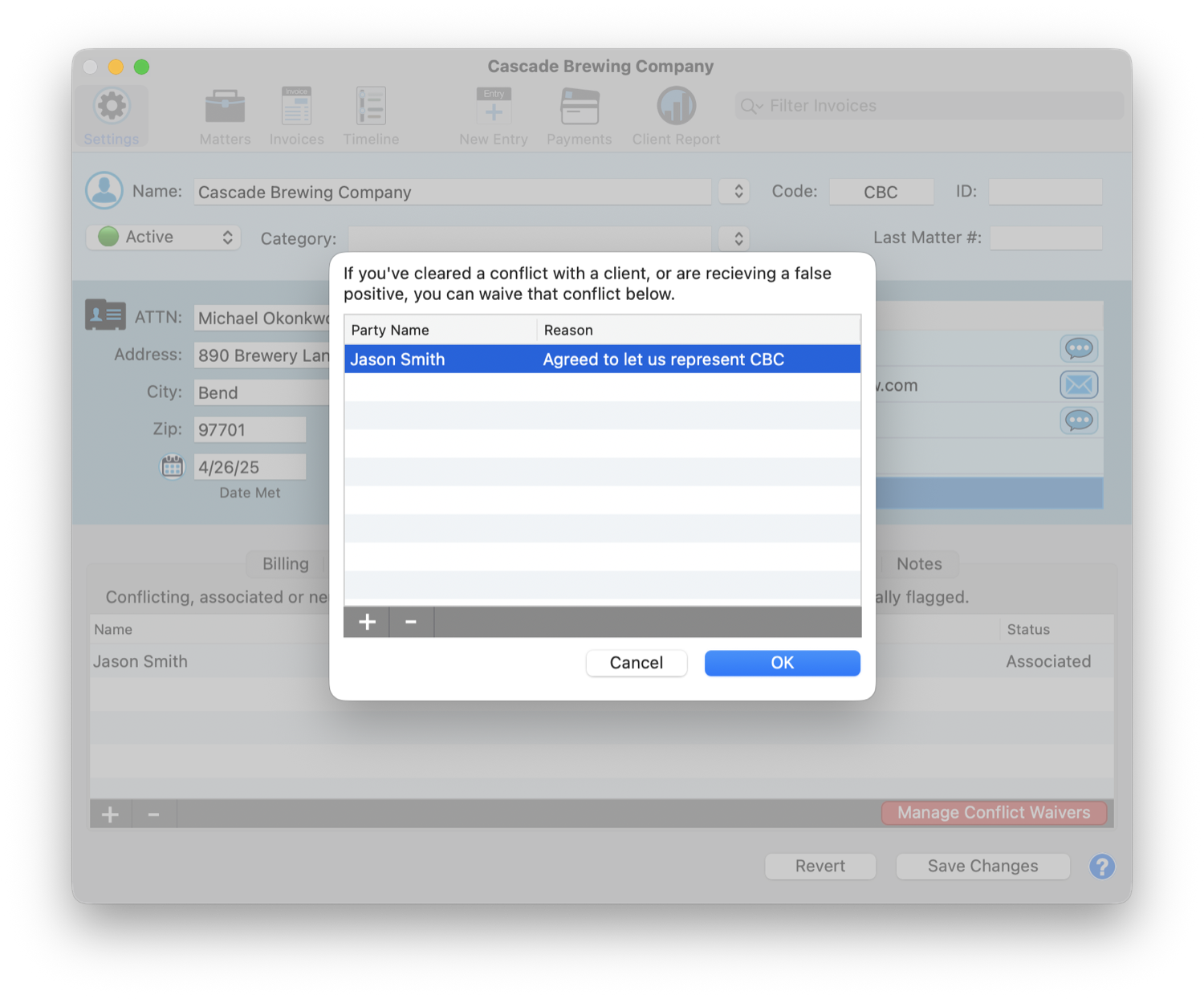The width and height of the screenshot is (1204, 999).
Task: Cancel the conflict waiver dialog
Action: point(637,663)
